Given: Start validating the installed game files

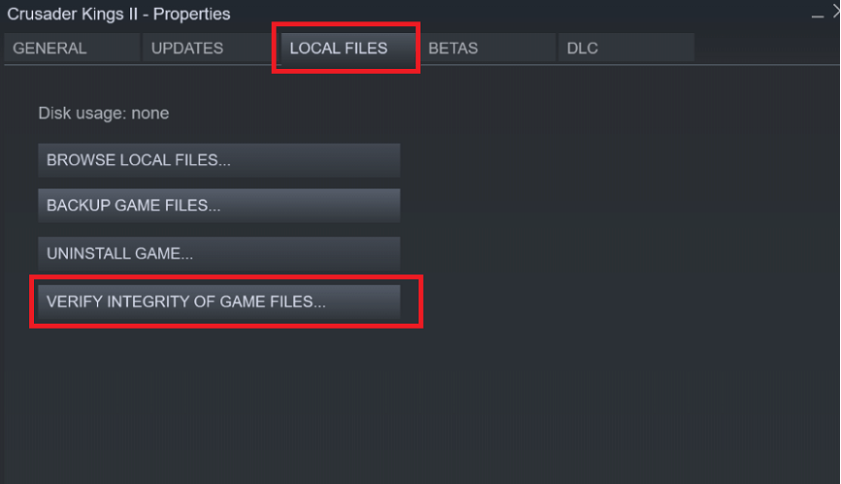Looking at the screenshot, I should tap(219, 302).
